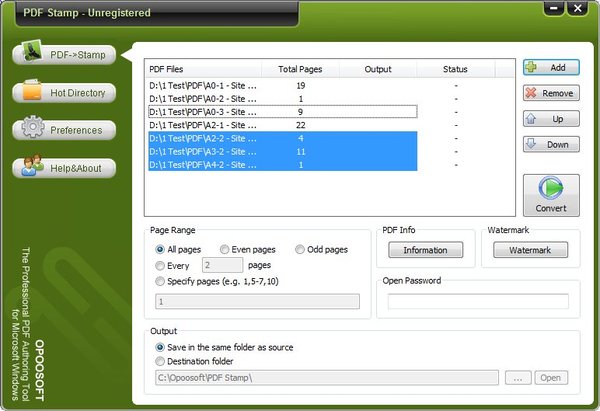Sort by the PDF Files column header
The height and width of the screenshot is (411, 600).
pos(203,69)
